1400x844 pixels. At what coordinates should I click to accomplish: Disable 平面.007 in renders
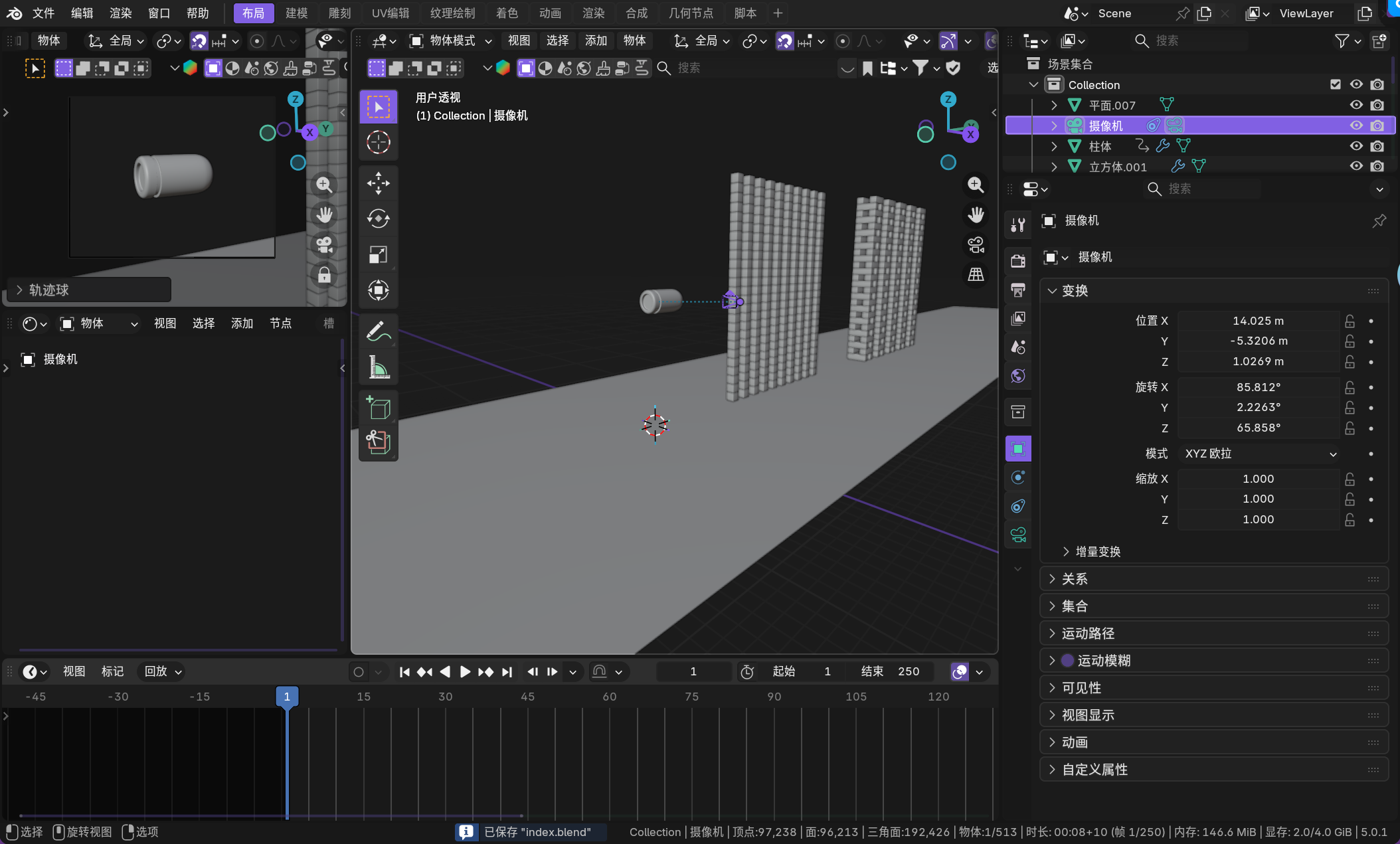1377,105
